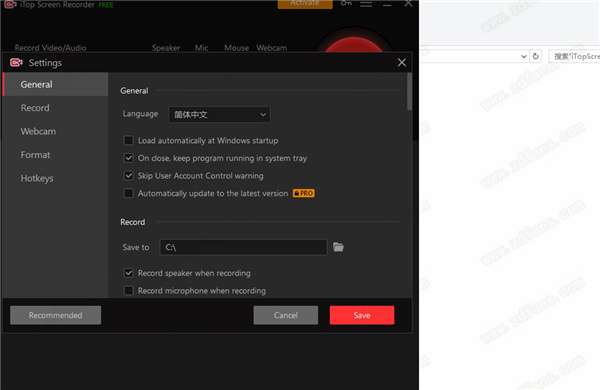
Task: Enable Automatically update to the latest version
Action: pyautogui.click(x=129, y=193)
